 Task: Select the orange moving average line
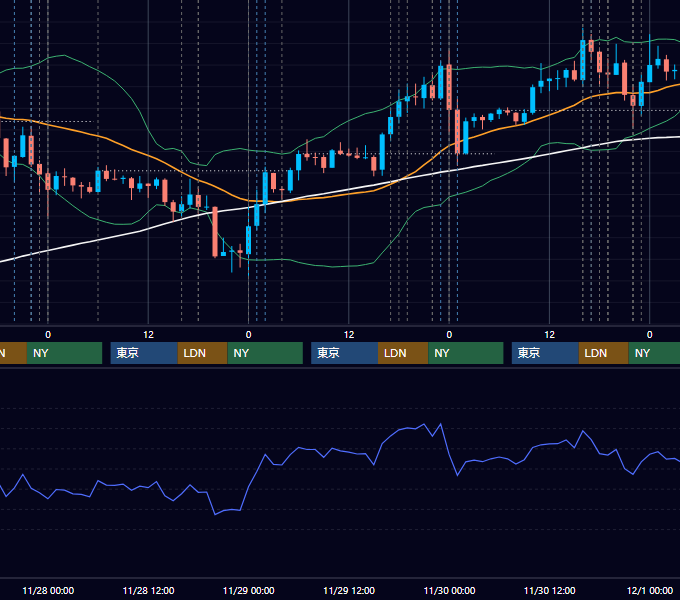pyautogui.click(x=147, y=154)
